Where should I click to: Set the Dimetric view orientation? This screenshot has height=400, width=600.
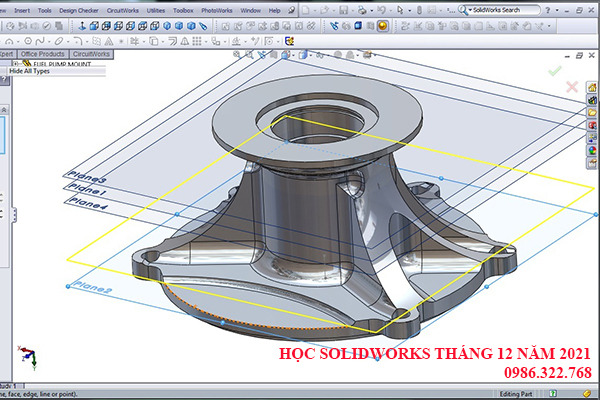pos(191,26)
